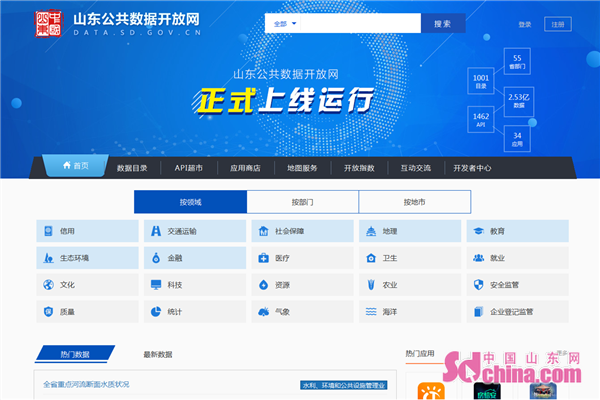Click the 1462 API statistic box

(481, 119)
